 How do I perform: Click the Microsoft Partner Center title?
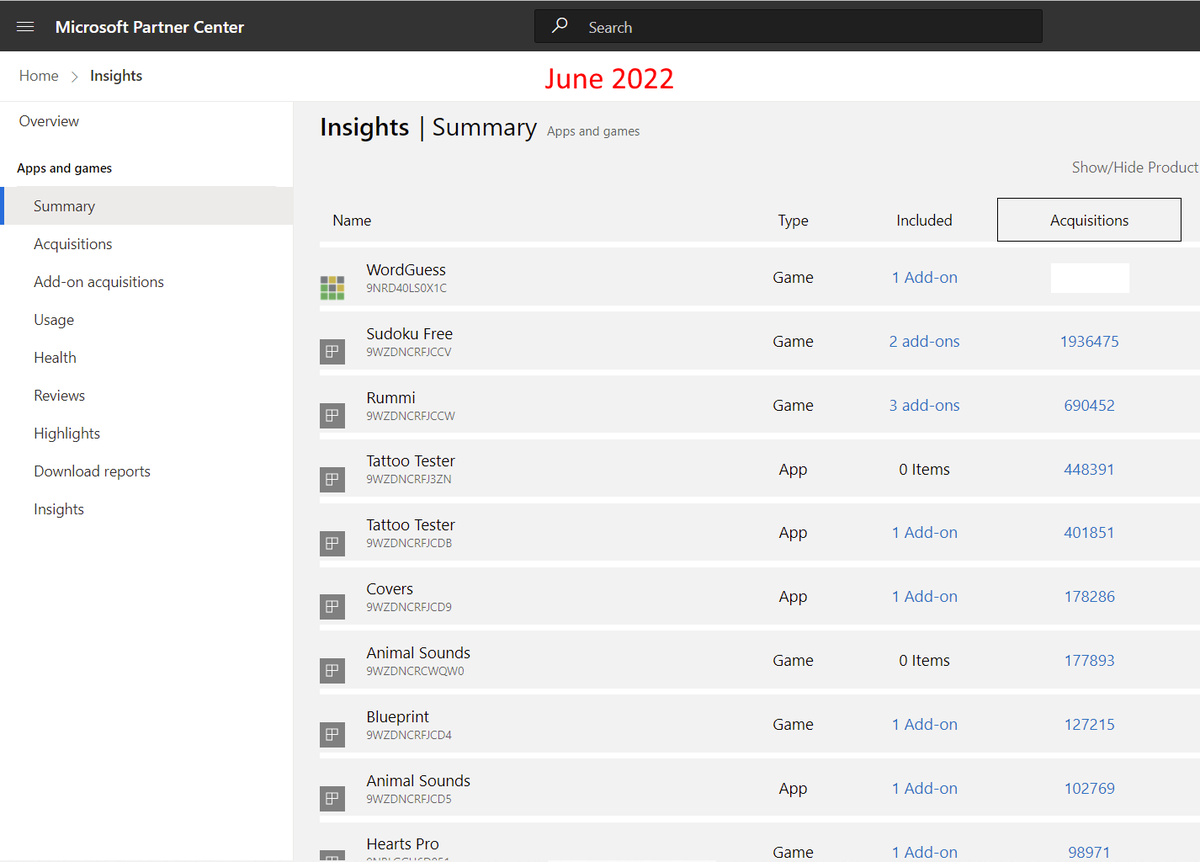point(150,27)
